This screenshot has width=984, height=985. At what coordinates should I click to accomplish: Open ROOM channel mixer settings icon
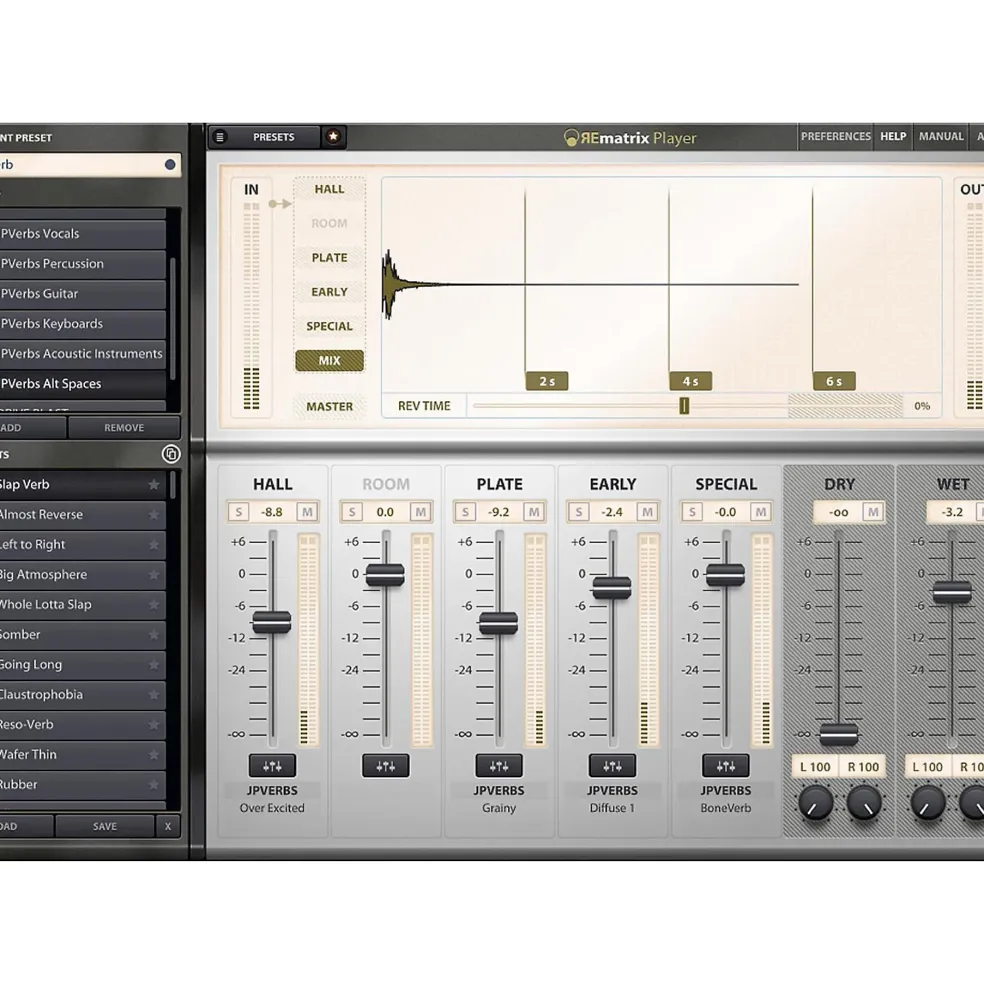(385, 766)
